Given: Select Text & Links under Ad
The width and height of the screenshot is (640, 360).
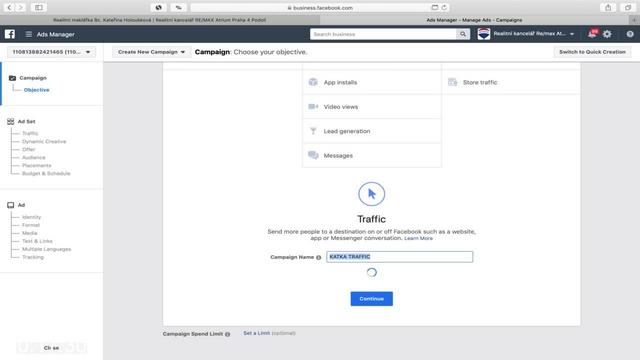Looking at the screenshot, I should 37,241.
